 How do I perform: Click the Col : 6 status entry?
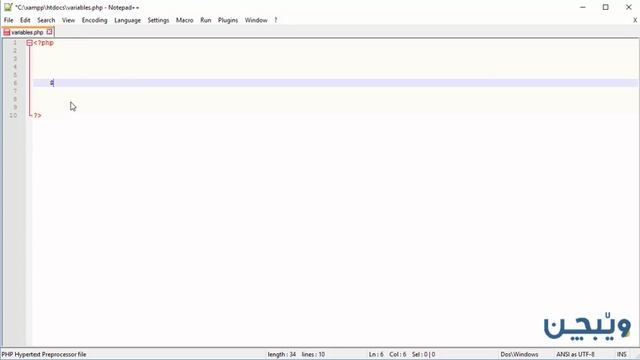(x=398, y=354)
